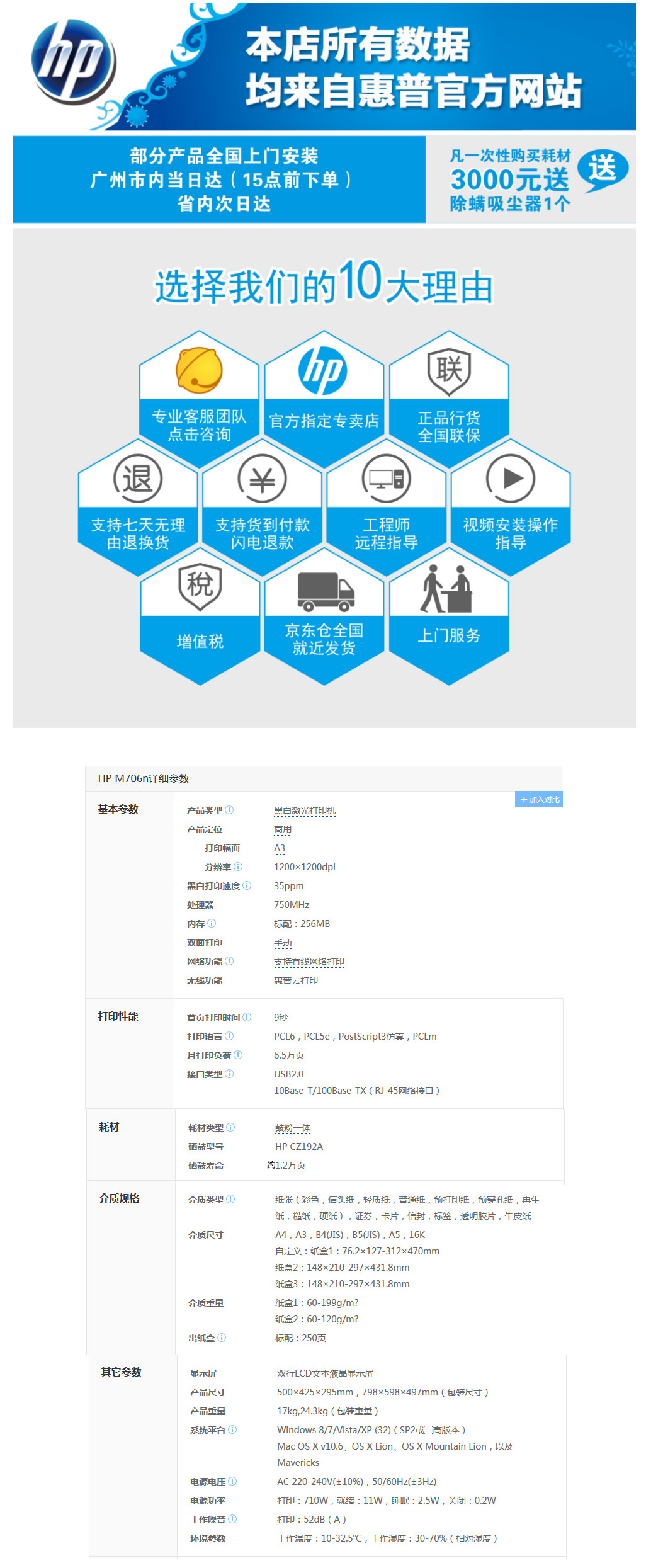646x1568 pixels.
Task: Click the 增值税 label
Action: point(200,642)
